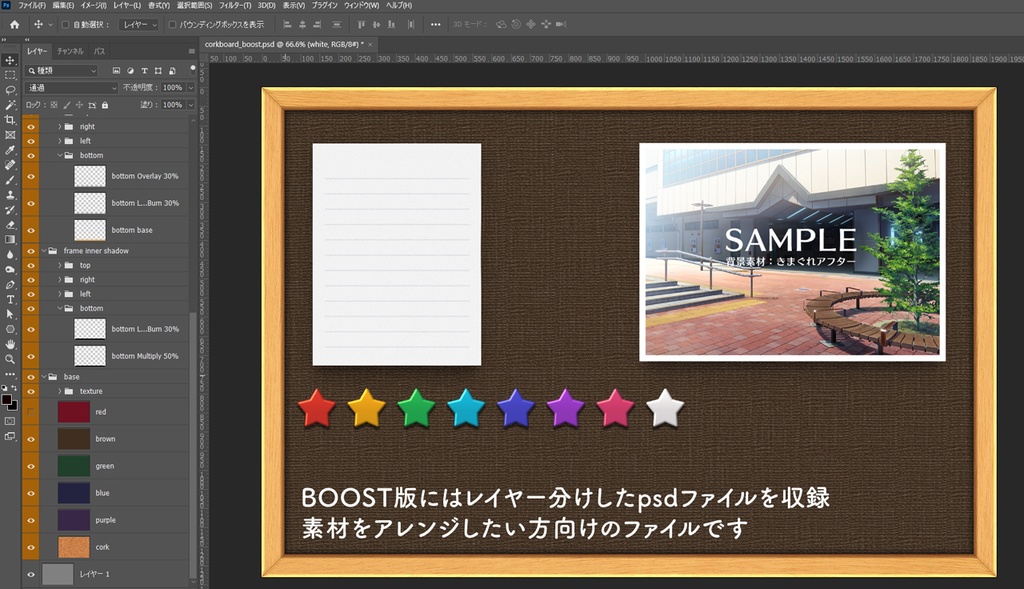Click align left edges icon
1024x589 pixels.
click(x=287, y=25)
